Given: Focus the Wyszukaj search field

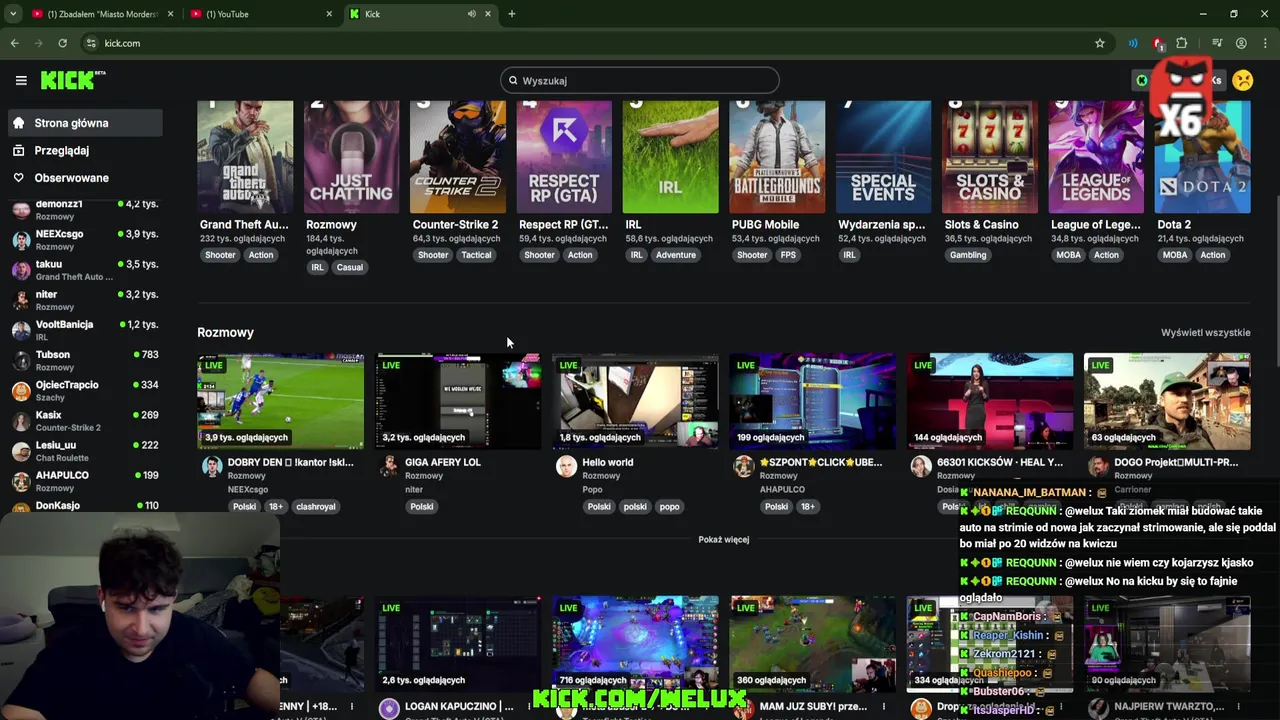Looking at the screenshot, I should coord(640,80).
